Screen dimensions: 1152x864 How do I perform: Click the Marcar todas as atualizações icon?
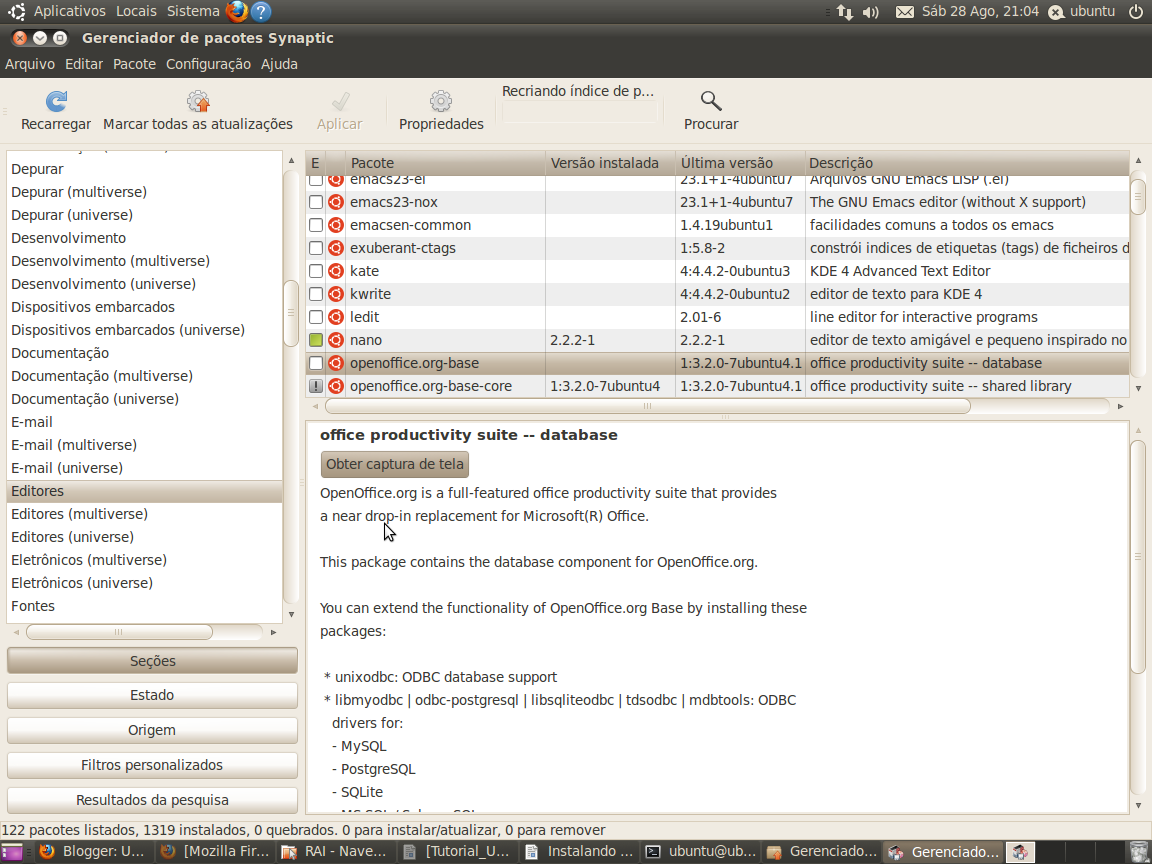pyautogui.click(x=198, y=101)
